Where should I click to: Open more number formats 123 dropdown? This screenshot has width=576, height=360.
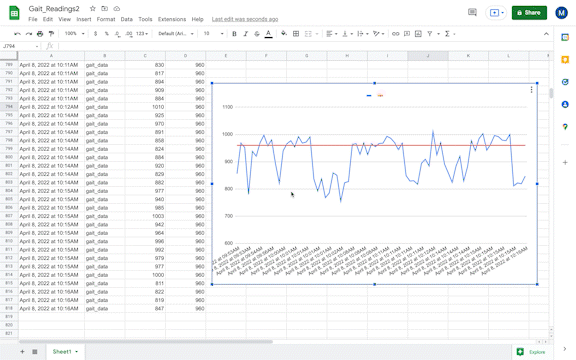(142, 34)
